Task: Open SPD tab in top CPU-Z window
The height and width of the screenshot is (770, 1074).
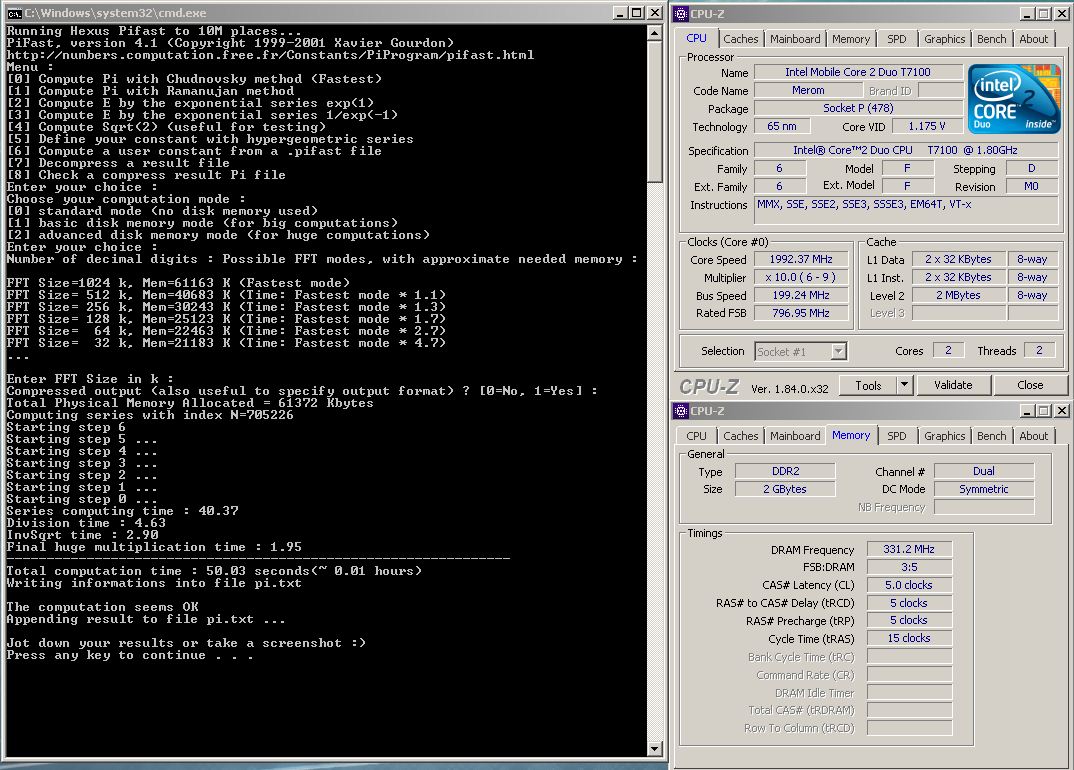Action: (x=897, y=39)
